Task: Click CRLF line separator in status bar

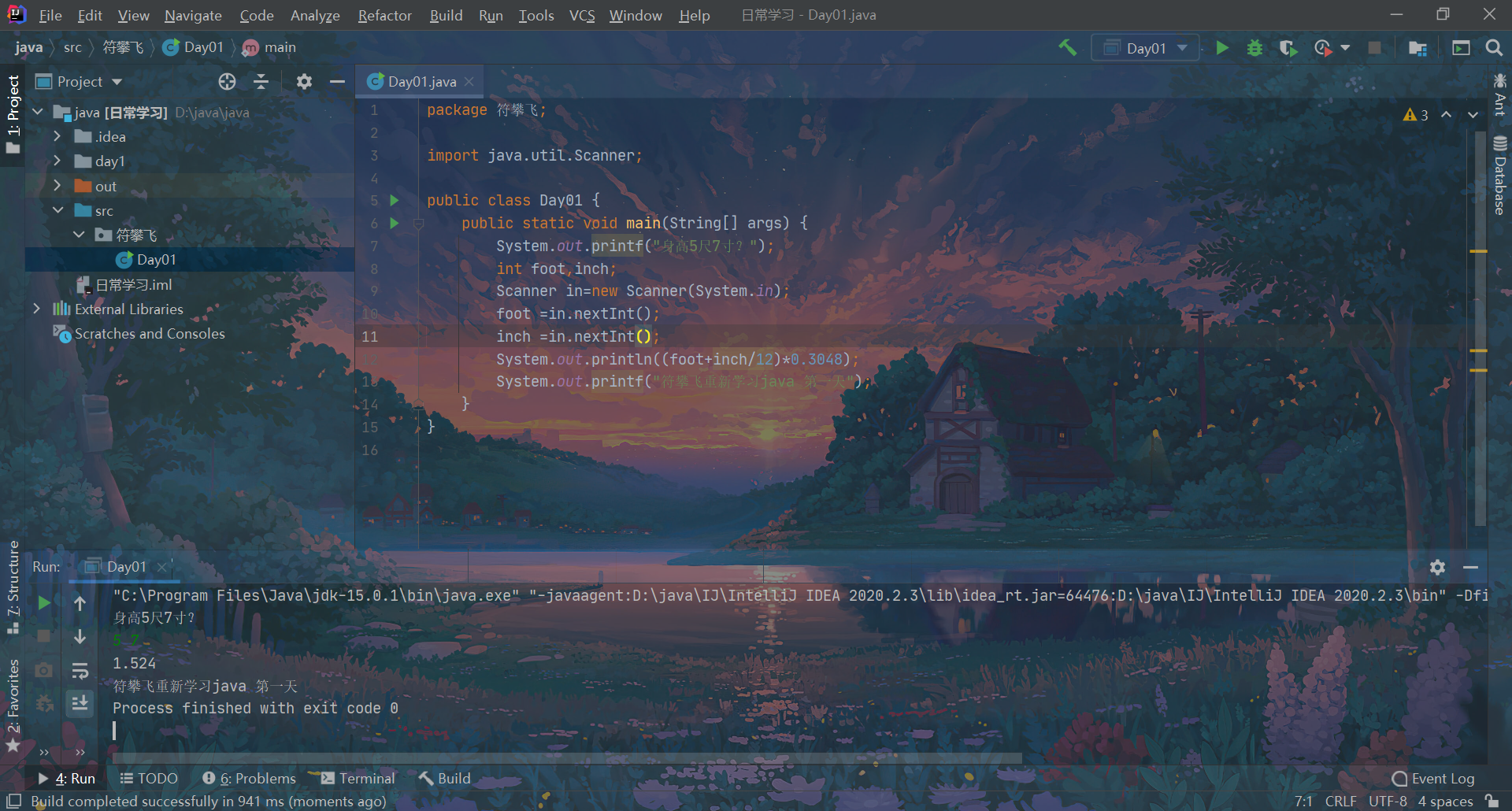Action: coord(1340,801)
